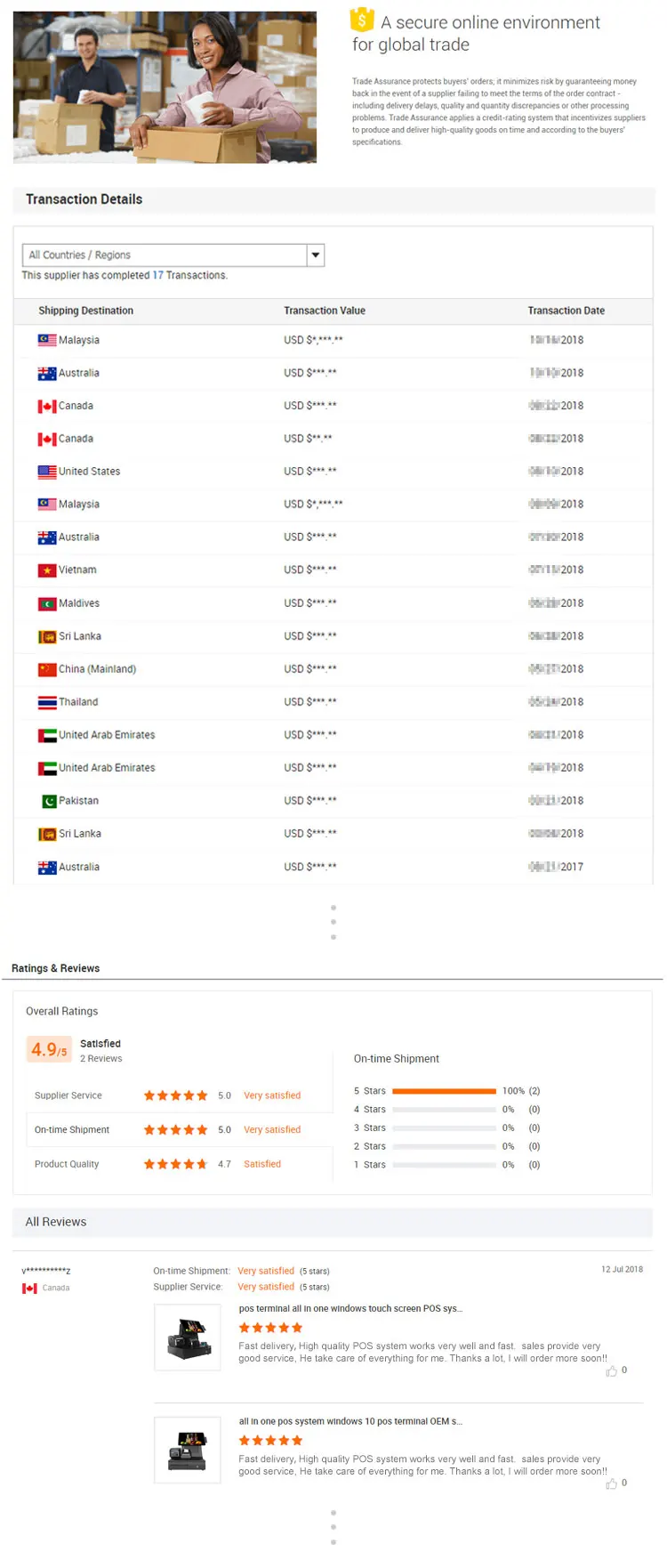This screenshot has width=667, height=1568.
Task: Click the thumbs-up icon on first review
Action: 612,1371
